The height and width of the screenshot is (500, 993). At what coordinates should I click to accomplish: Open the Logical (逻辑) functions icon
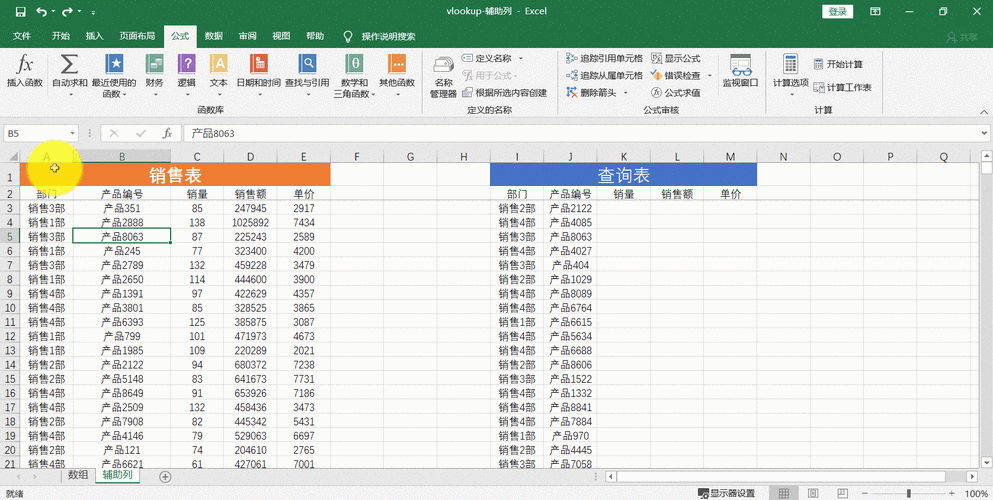click(x=186, y=65)
